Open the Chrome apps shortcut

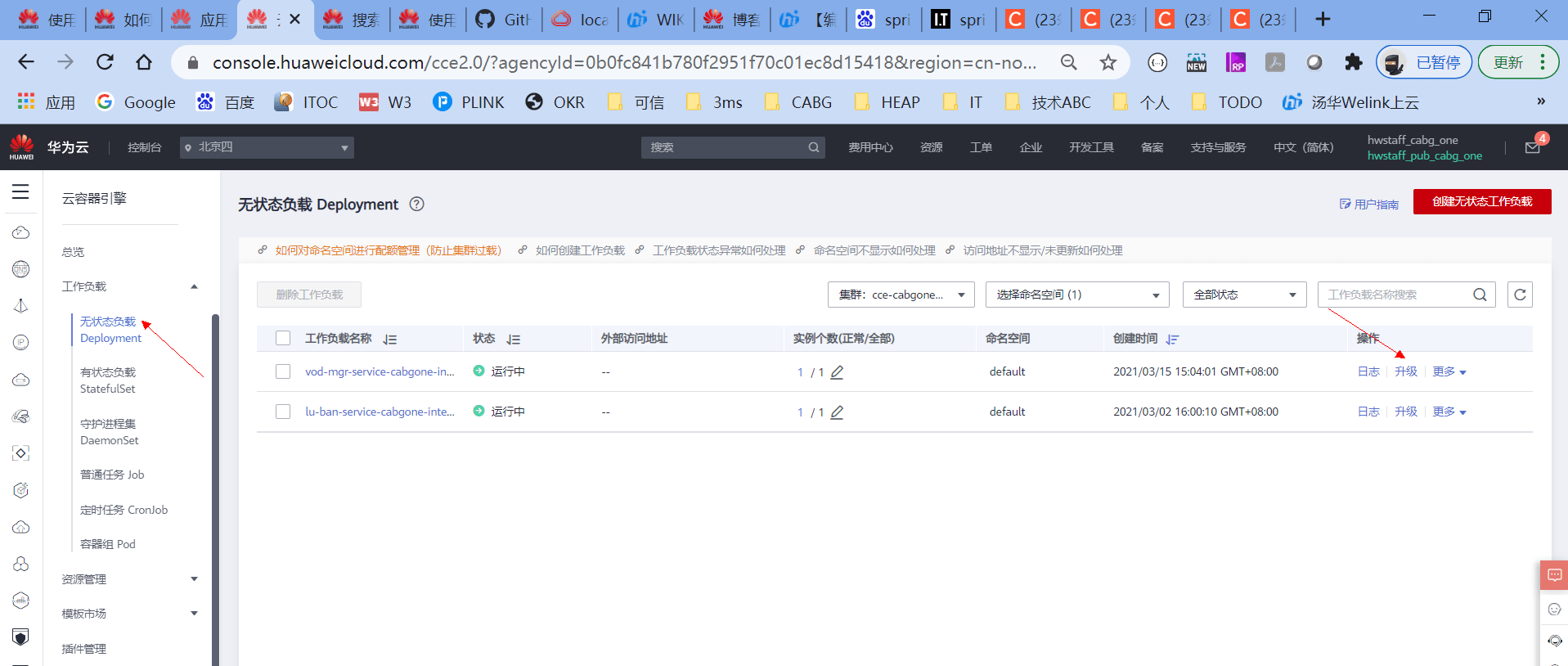[46, 102]
